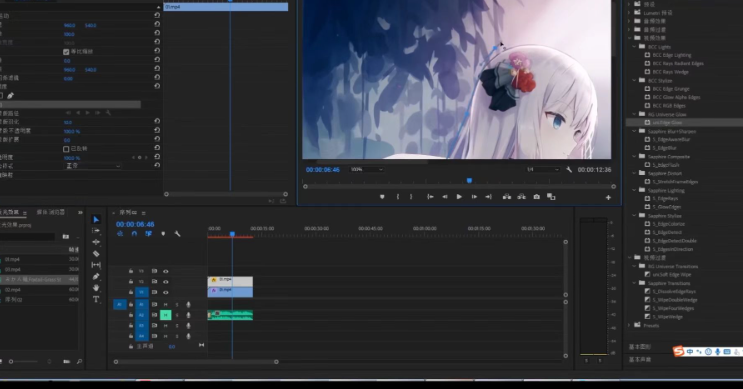Screen dimensions: 743x389
Task: Open the zoom level 100% dropdown
Action: coord(366,170)
